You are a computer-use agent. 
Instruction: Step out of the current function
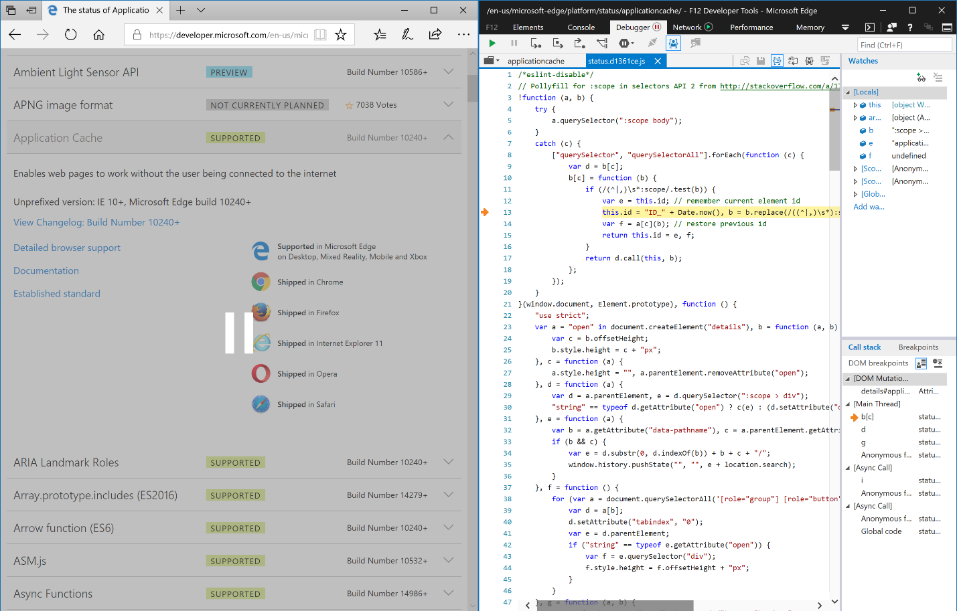580,43
